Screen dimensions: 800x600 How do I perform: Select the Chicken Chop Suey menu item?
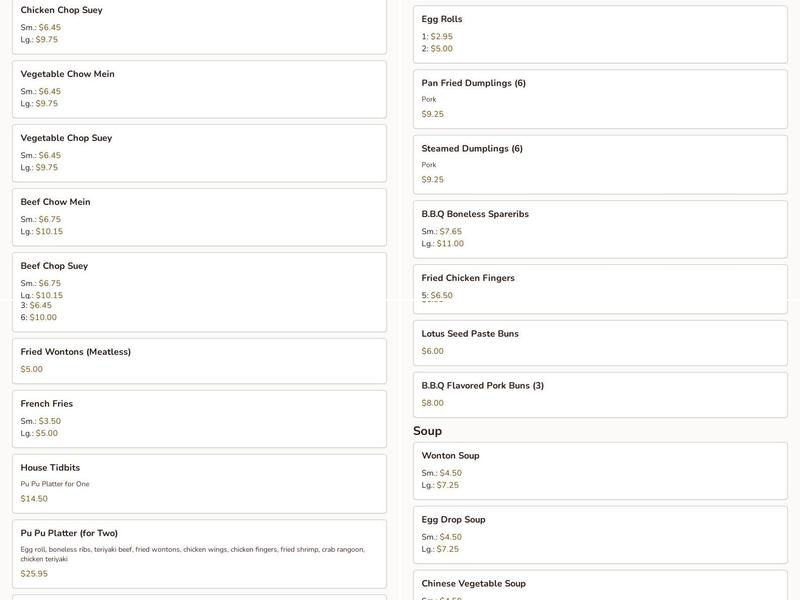(199, 26)
